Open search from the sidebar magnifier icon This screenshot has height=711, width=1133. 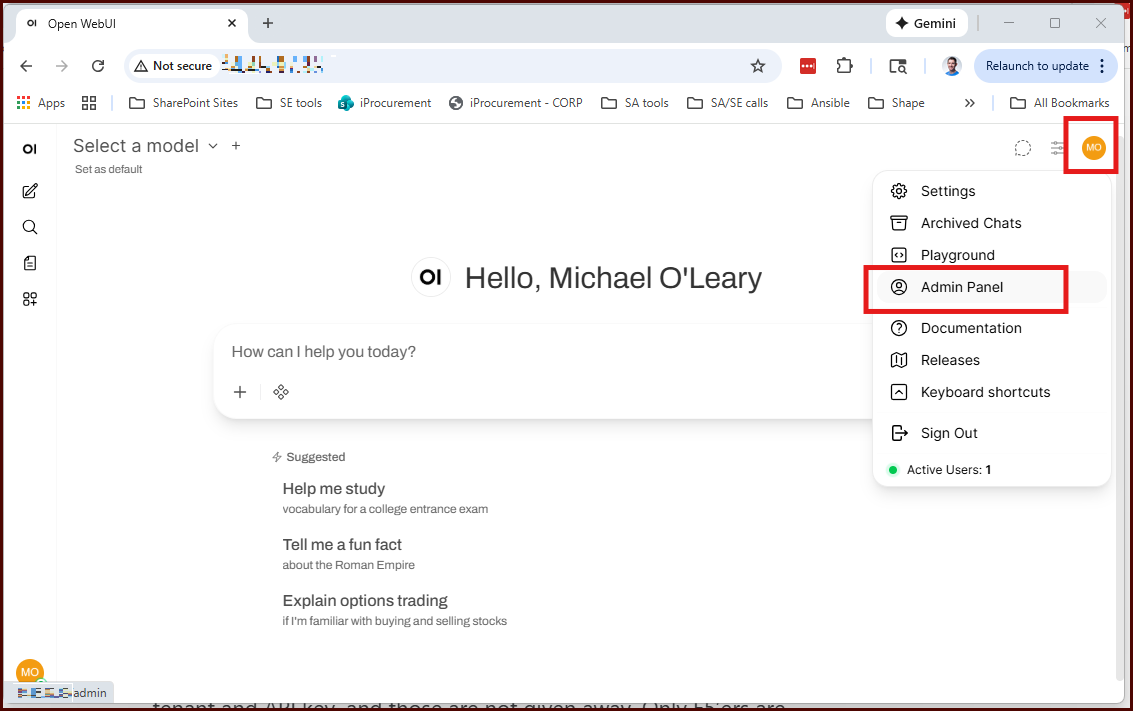[x=30, y=227]
